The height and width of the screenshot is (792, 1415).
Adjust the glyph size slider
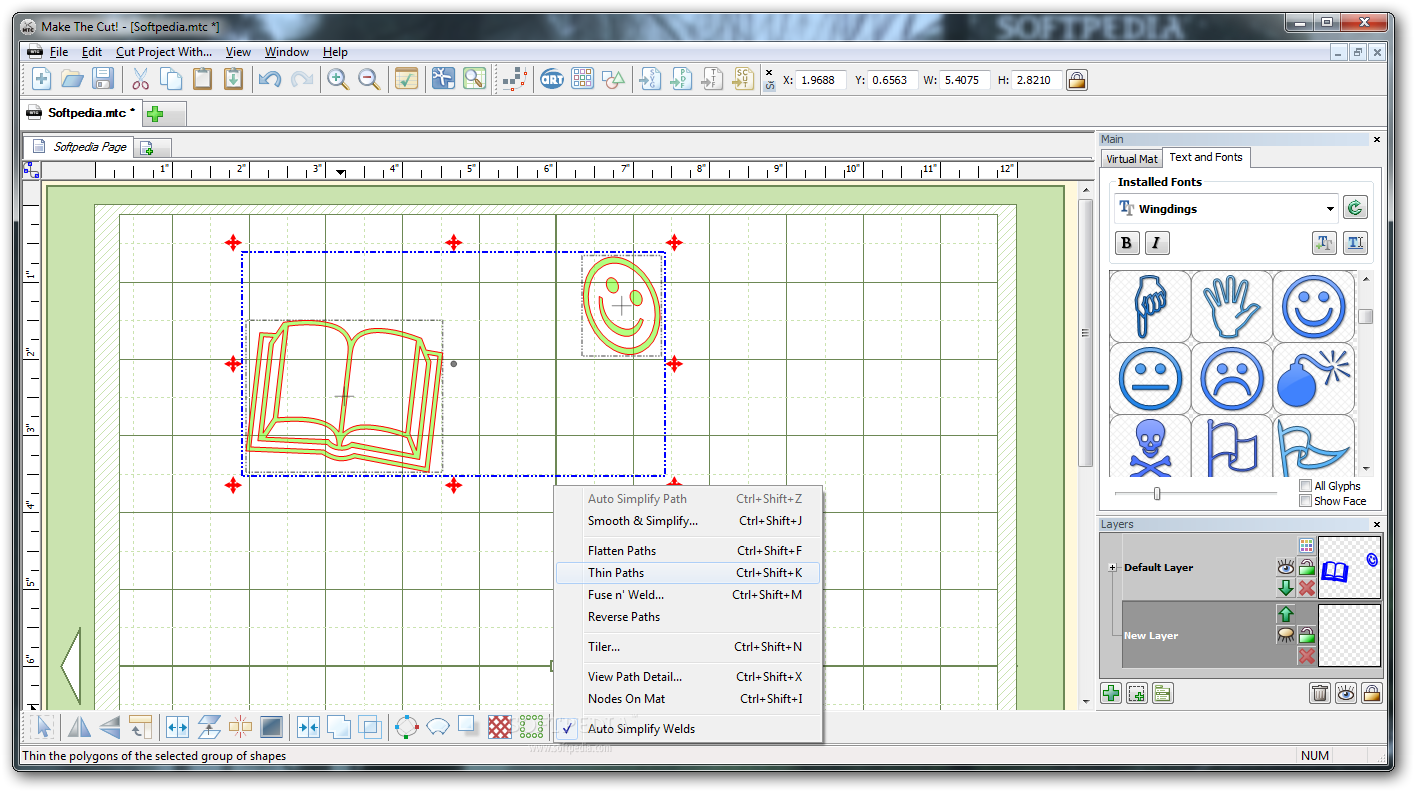(1157, 493)
